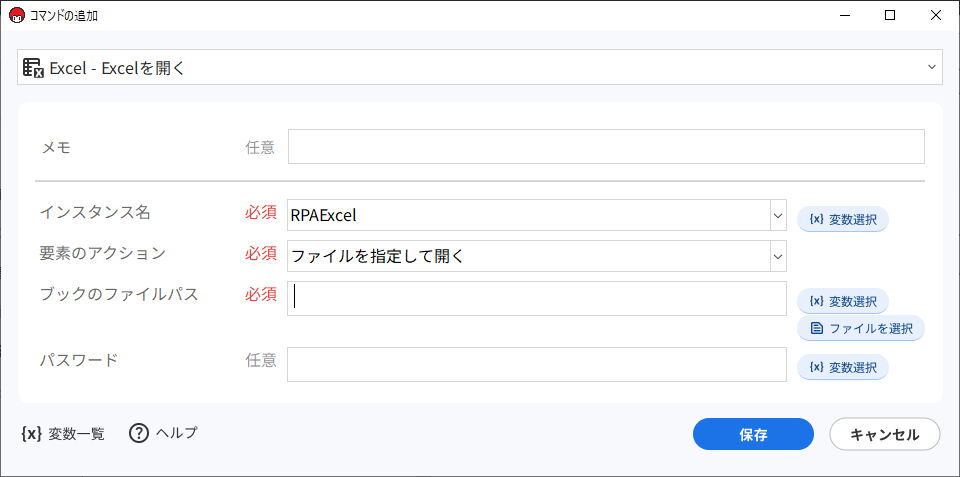This screenshot has height=477, width=960.
Task: Focus the book file path field
Action: pyautogui.click(x=537, y=298)
